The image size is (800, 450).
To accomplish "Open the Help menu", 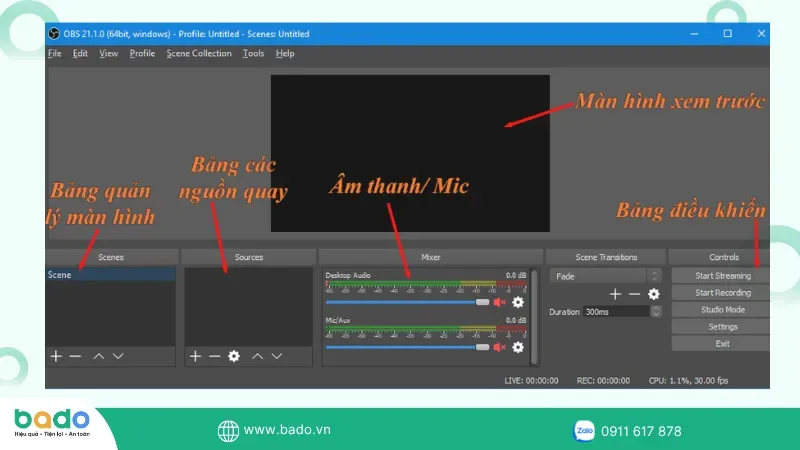I will click(x=285, y=54).
